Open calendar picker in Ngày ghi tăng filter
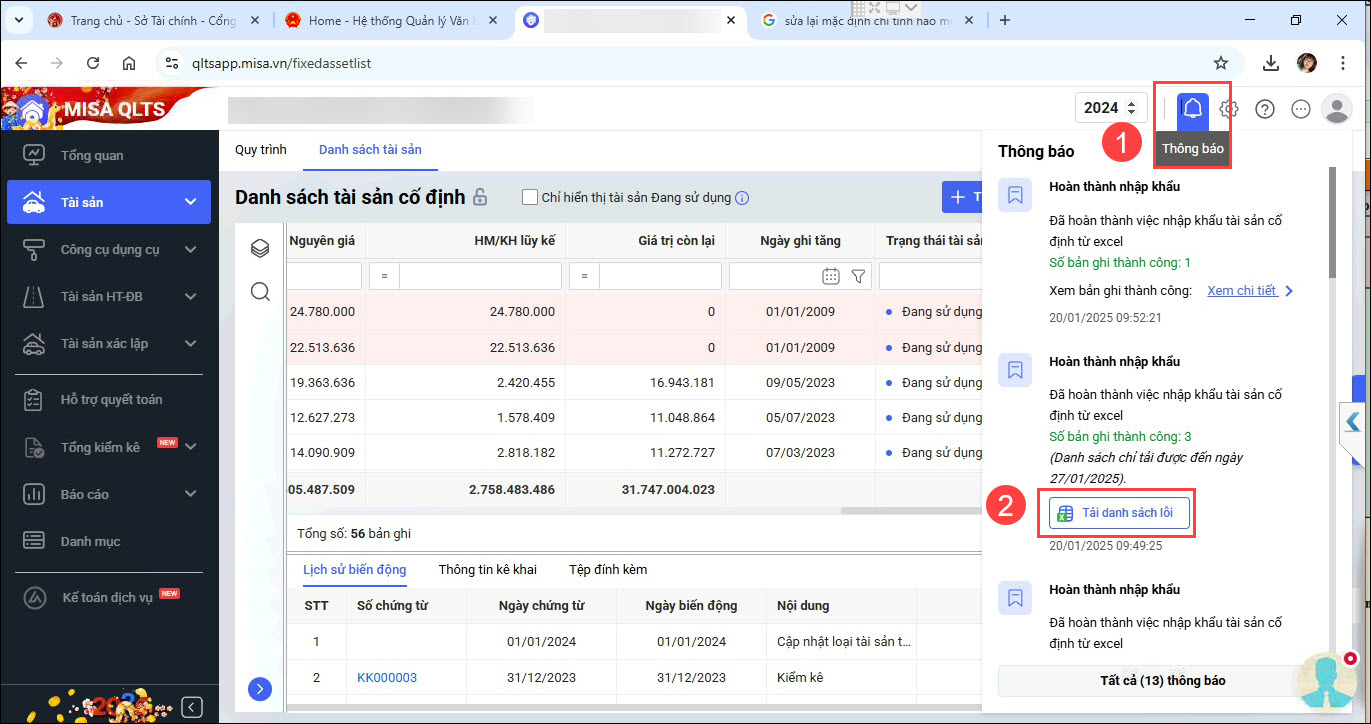Screen dimensions: 1371x724 pos(830,276)
